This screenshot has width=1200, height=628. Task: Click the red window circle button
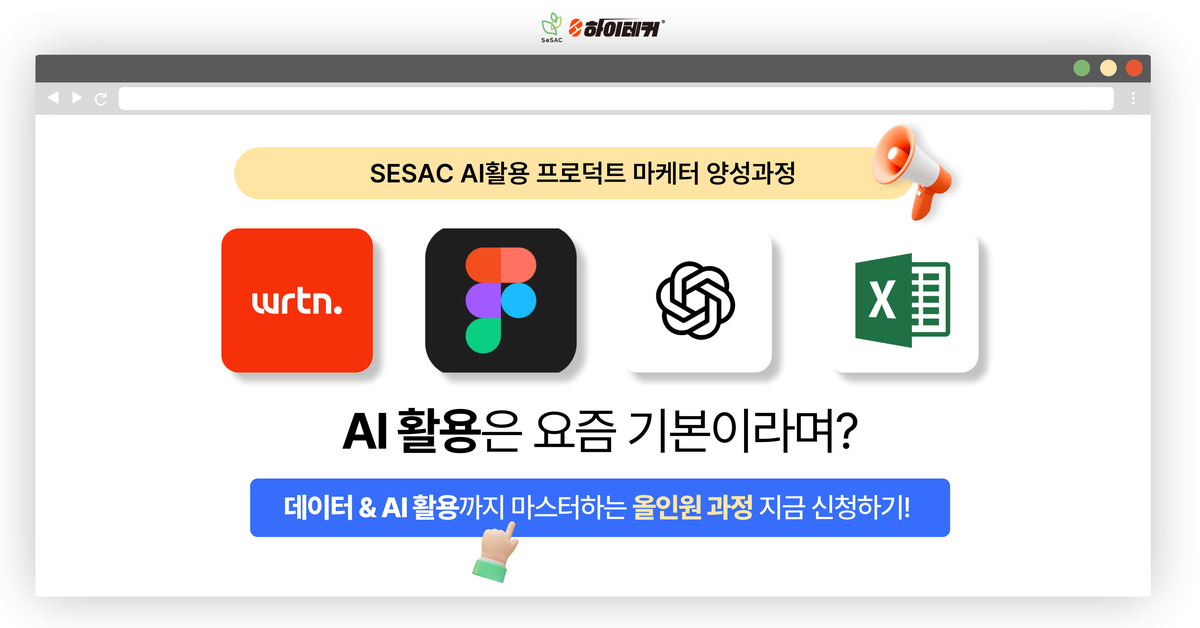(x=1134, y=68)
